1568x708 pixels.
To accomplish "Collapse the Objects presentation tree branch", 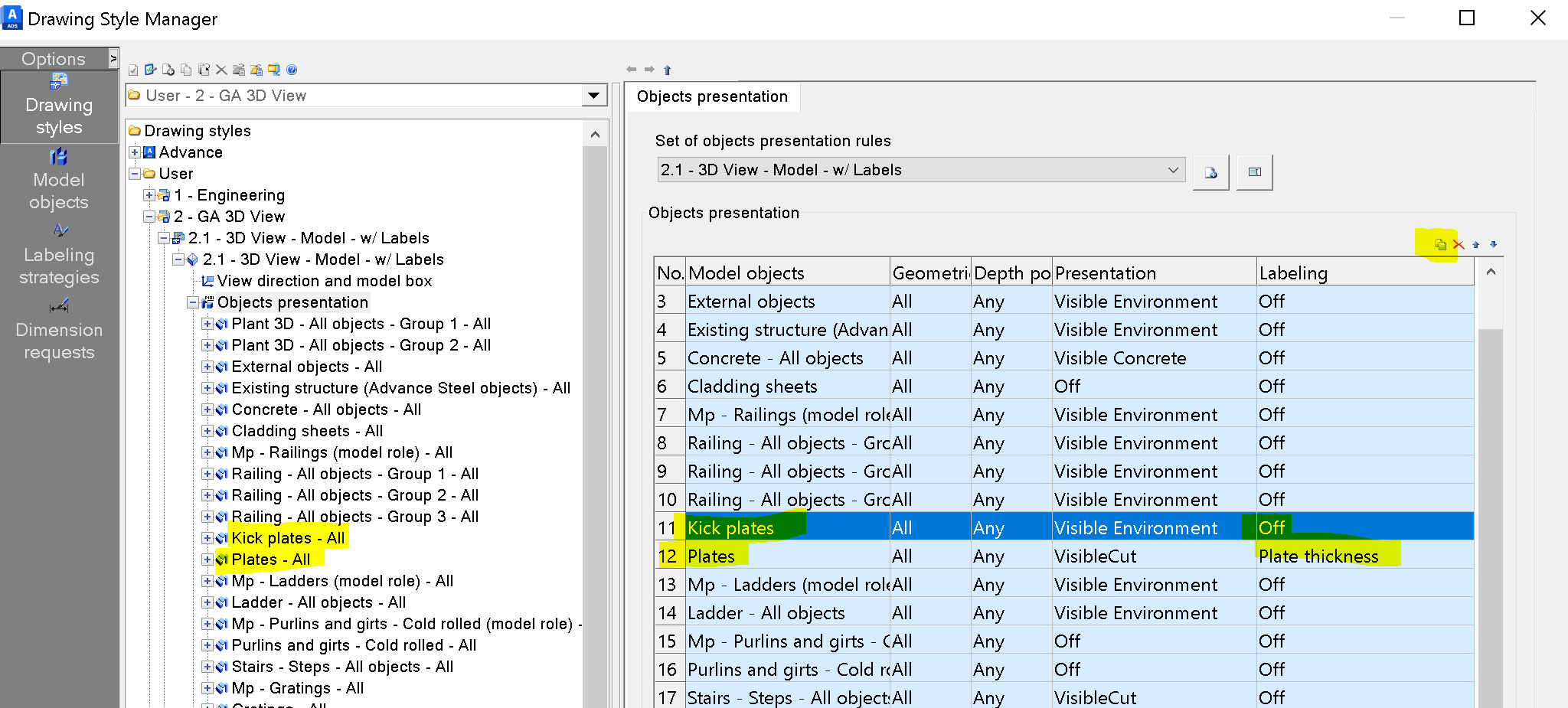I will 194,302.
